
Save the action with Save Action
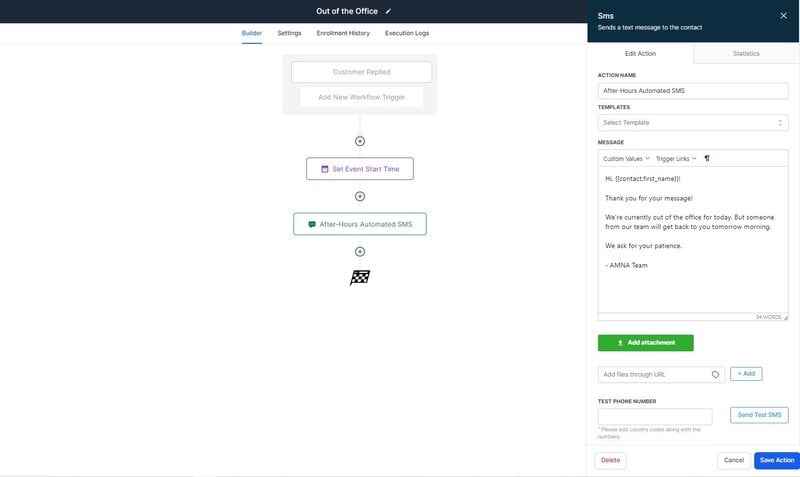tap(777, 460)
